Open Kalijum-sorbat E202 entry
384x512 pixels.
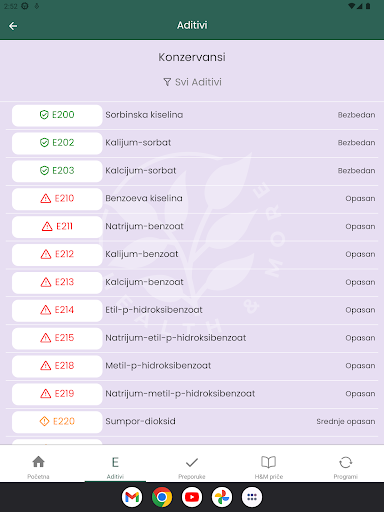pyautogui.click(x=192, y=143)
